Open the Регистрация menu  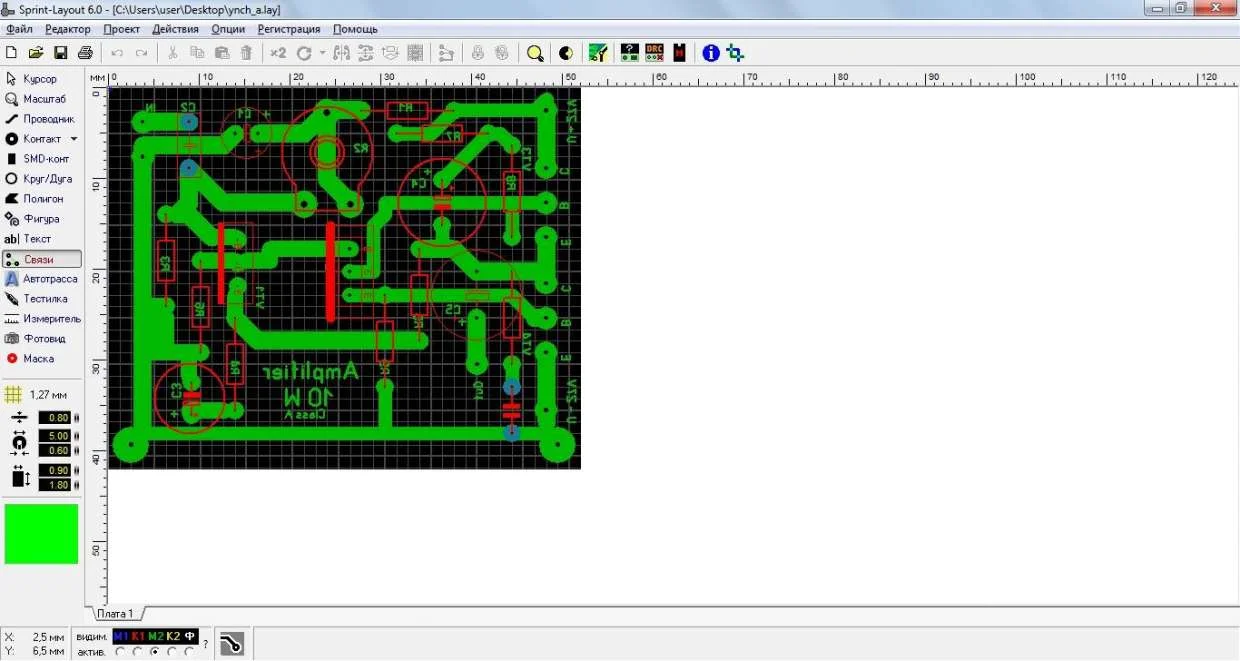tap(289, 29)
